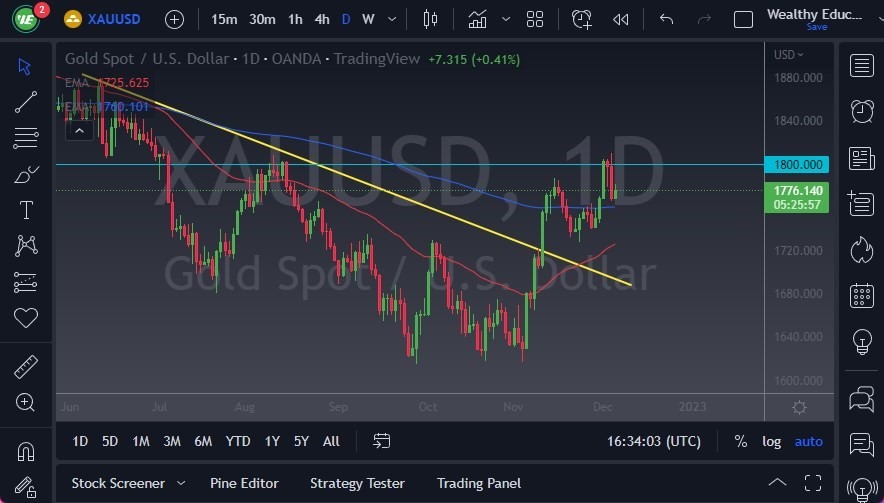Open the news panel

861,158
